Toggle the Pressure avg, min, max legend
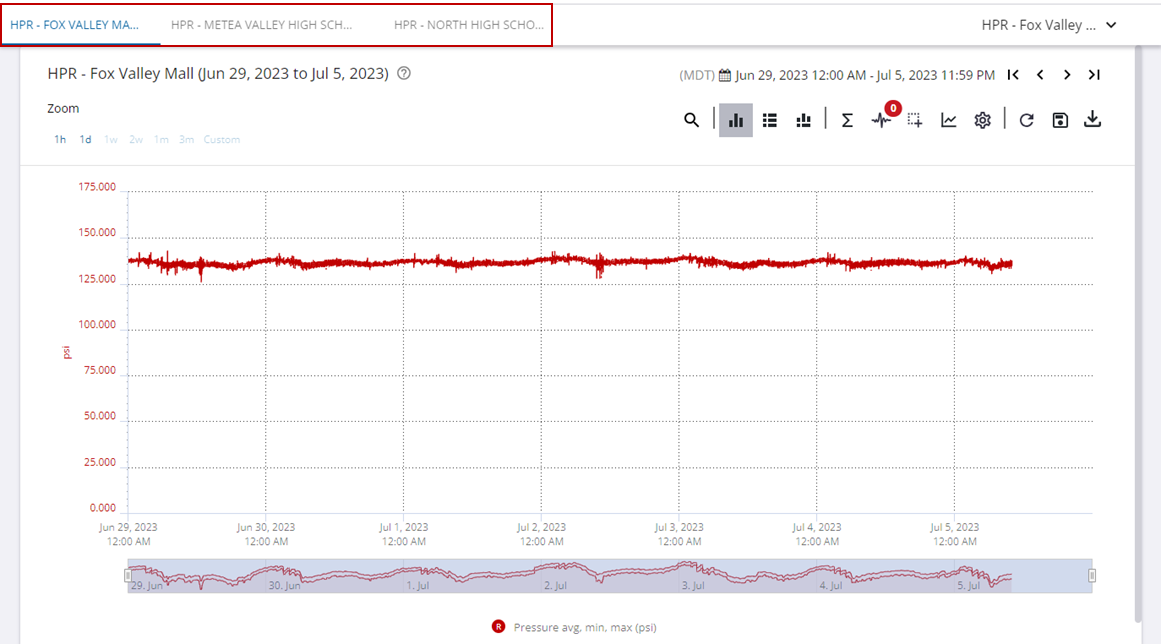Image resolution: width=1161 pixels, height=644 pixels. [x=575, y=627]
